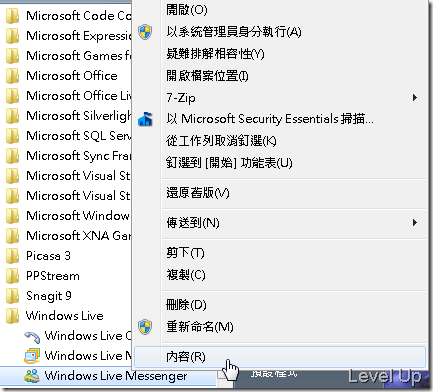The image size is (433, 392).
Task: Choose 開啟(O) from the context menu
Action: tap(280, 10)
